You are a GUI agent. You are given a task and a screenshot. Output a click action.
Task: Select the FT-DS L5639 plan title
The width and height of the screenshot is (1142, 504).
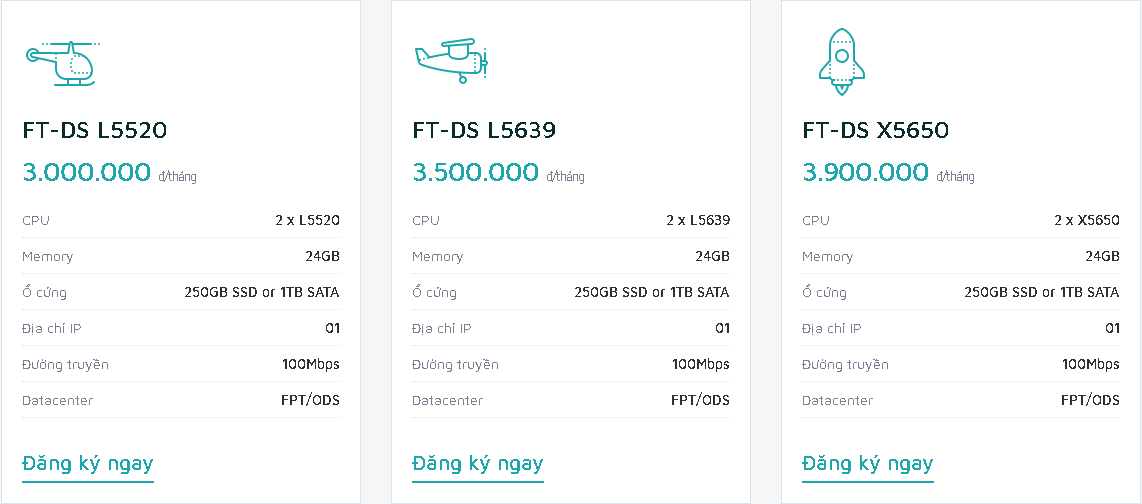[x=484, y=130]
